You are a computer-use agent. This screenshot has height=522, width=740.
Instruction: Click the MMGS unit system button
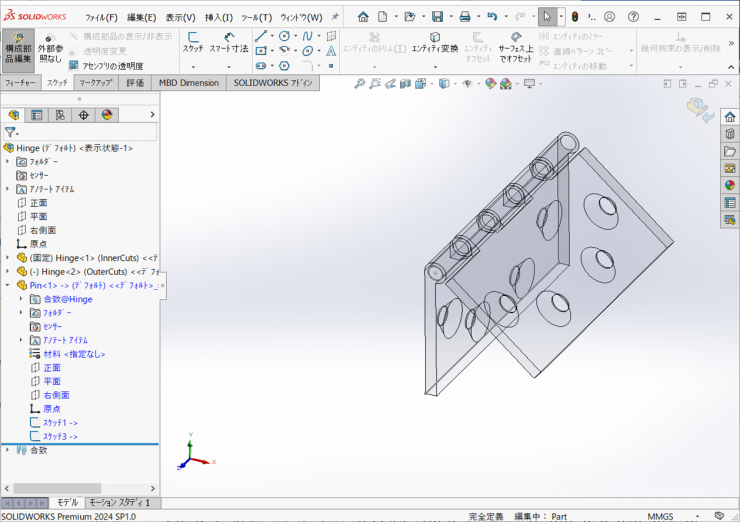click(x=660, y=516)
